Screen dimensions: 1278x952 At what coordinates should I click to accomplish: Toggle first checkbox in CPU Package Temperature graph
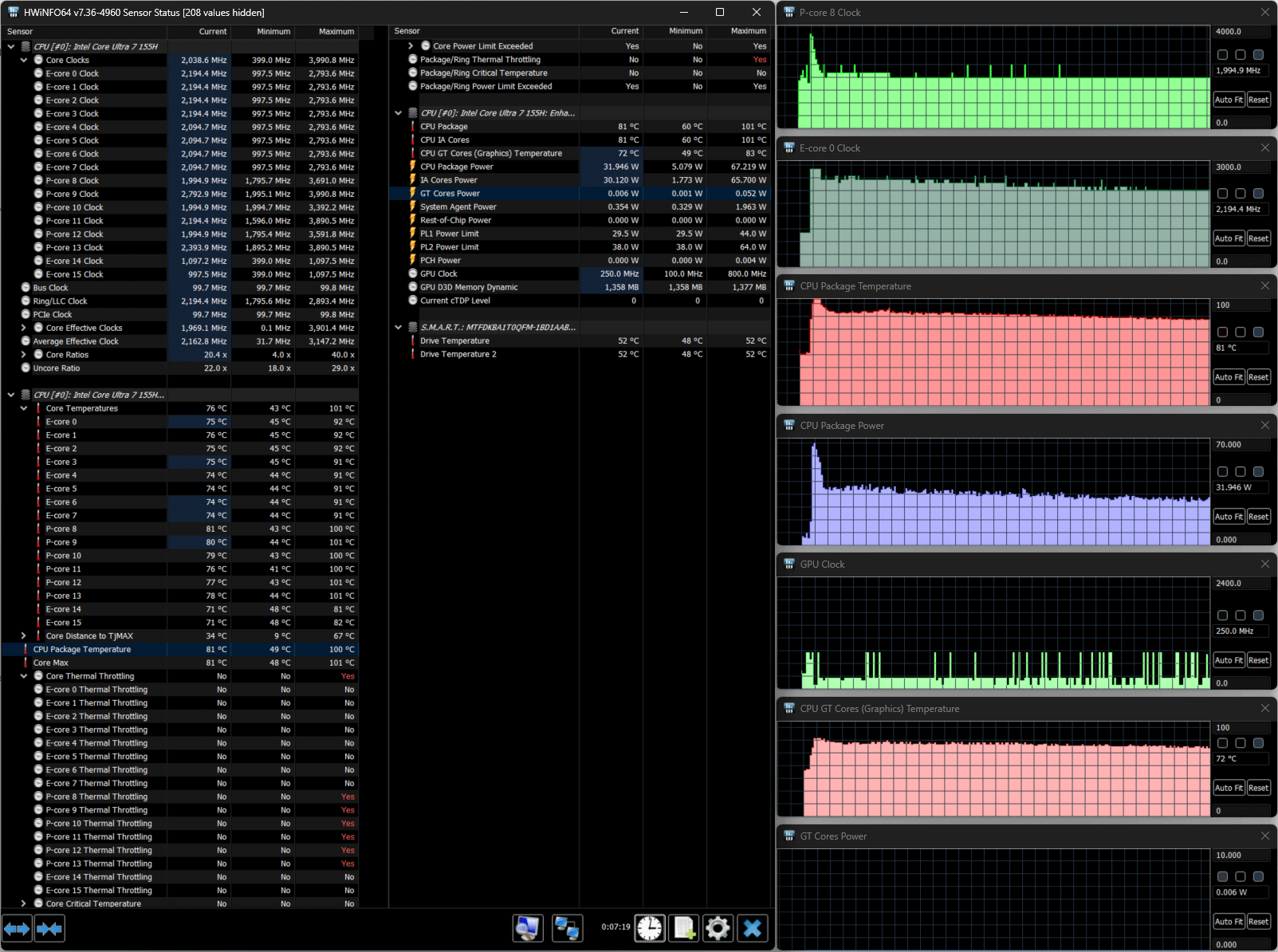tap(1222, 332)
